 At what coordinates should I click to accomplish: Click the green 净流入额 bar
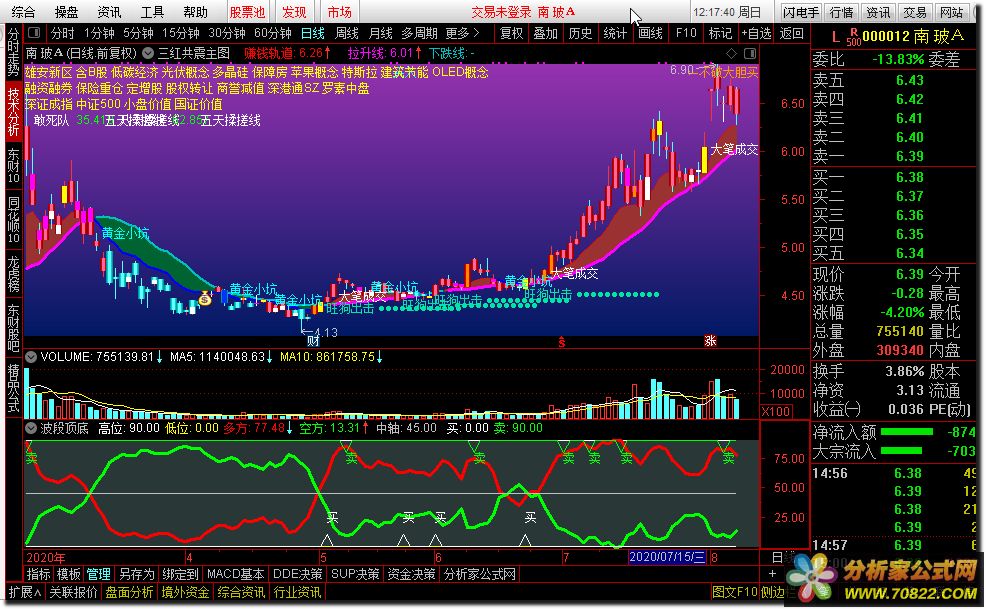coord(907,432)
